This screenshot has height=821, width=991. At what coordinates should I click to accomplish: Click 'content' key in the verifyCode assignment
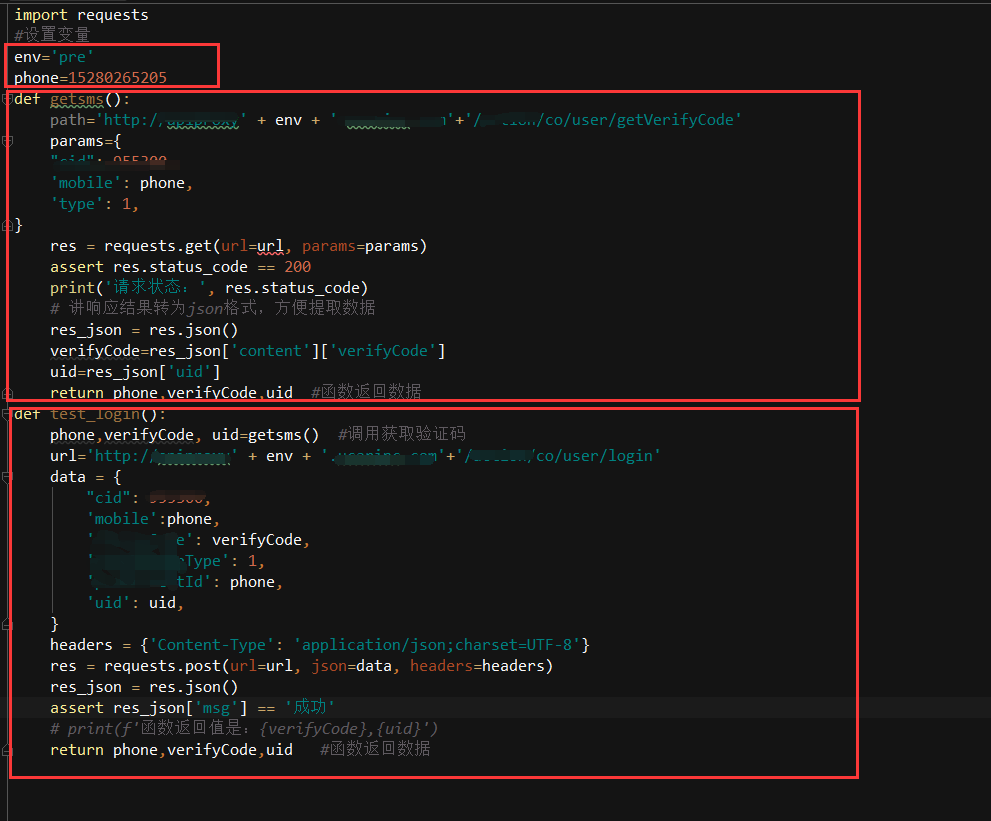pos(271,351)
